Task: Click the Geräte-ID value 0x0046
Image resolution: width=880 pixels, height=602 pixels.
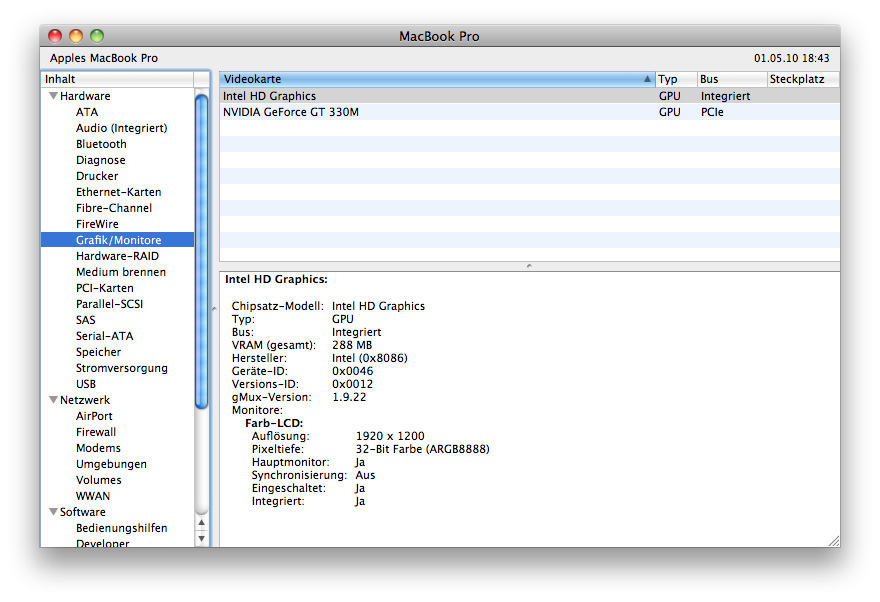Action: coord(352,371)
